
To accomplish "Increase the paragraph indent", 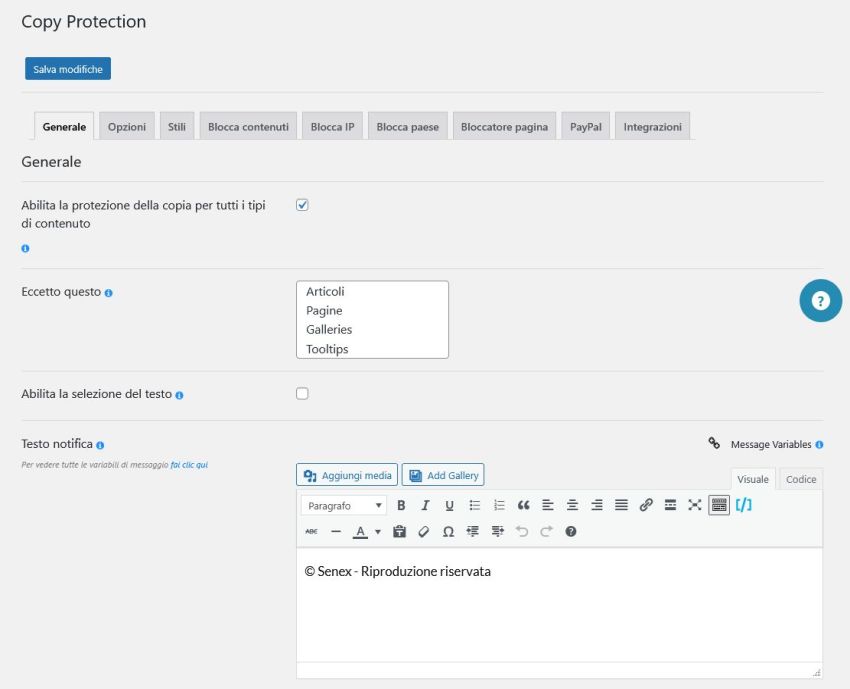I will point(498,531).
